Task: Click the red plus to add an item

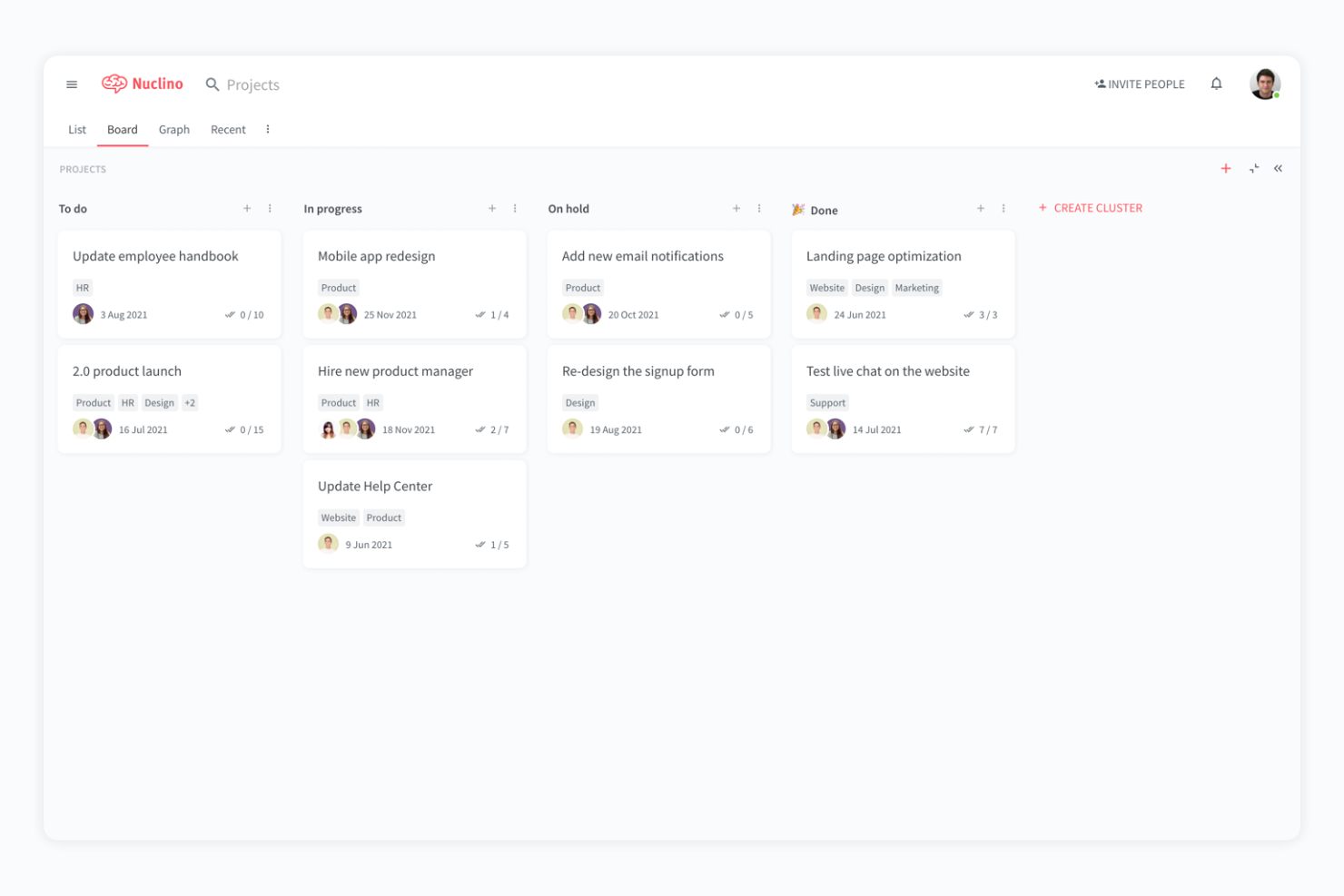Action: click(1226, 169)
